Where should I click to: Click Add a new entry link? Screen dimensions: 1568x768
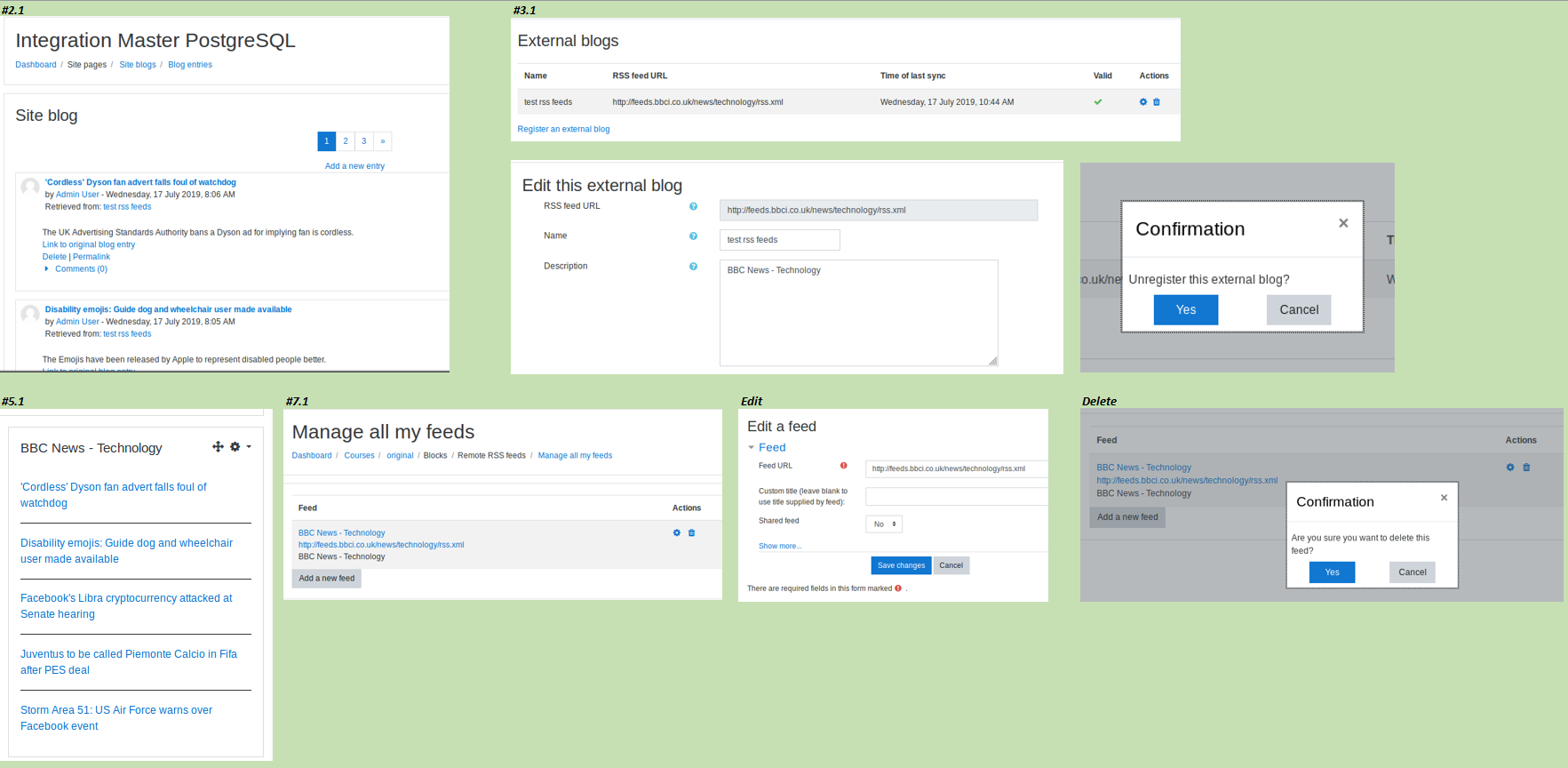pos(354,166)
